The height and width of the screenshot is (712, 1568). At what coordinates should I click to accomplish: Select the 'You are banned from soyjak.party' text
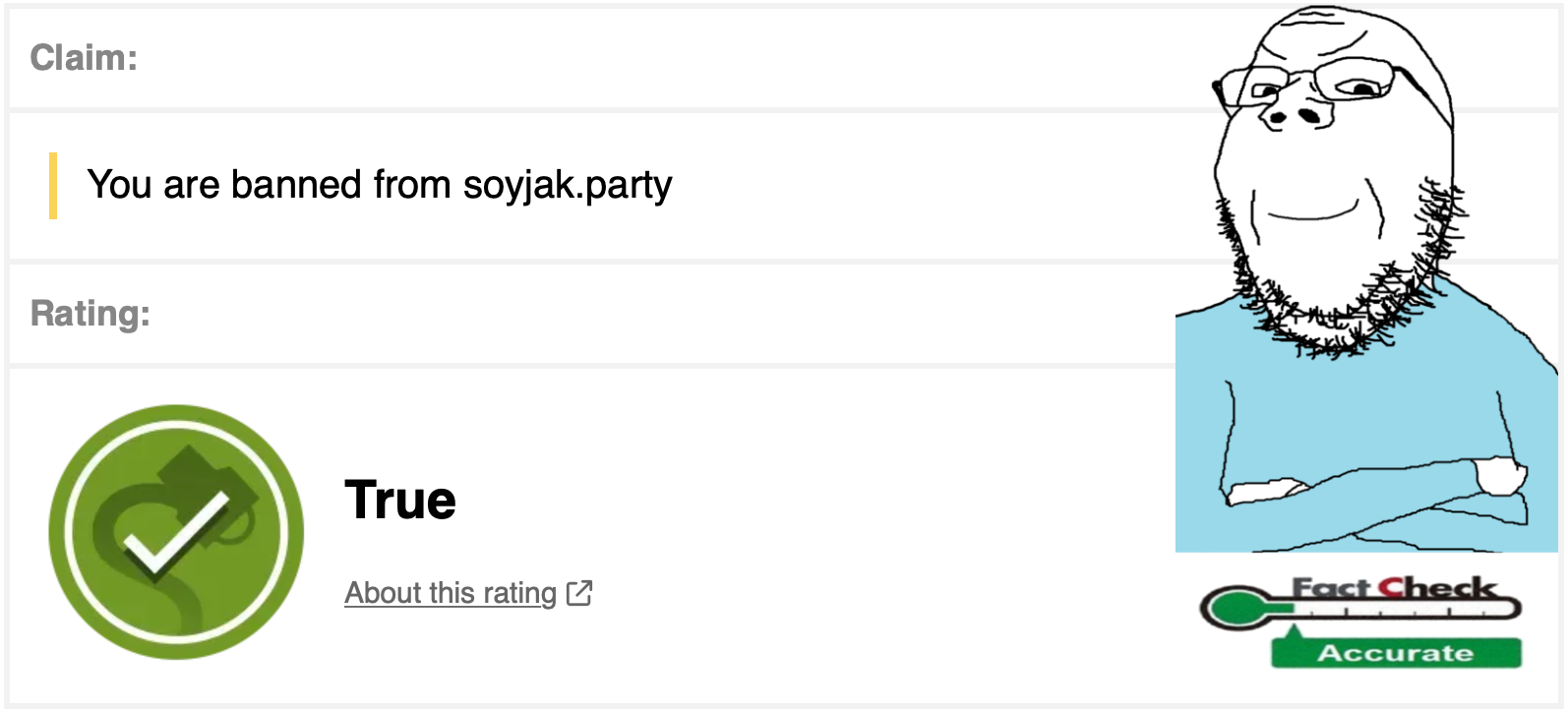click(x=380, y=185)
